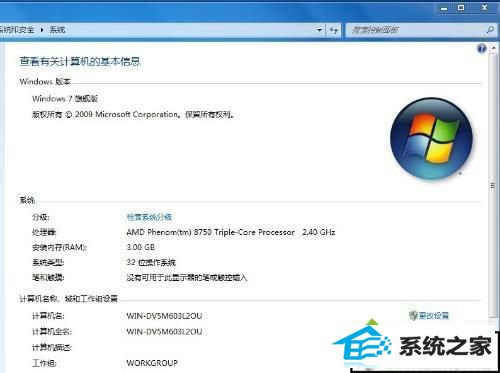Maximize the System window
The height and width of the screenshot is (373, 500).
pyautogui.click(x=461, y=8)
